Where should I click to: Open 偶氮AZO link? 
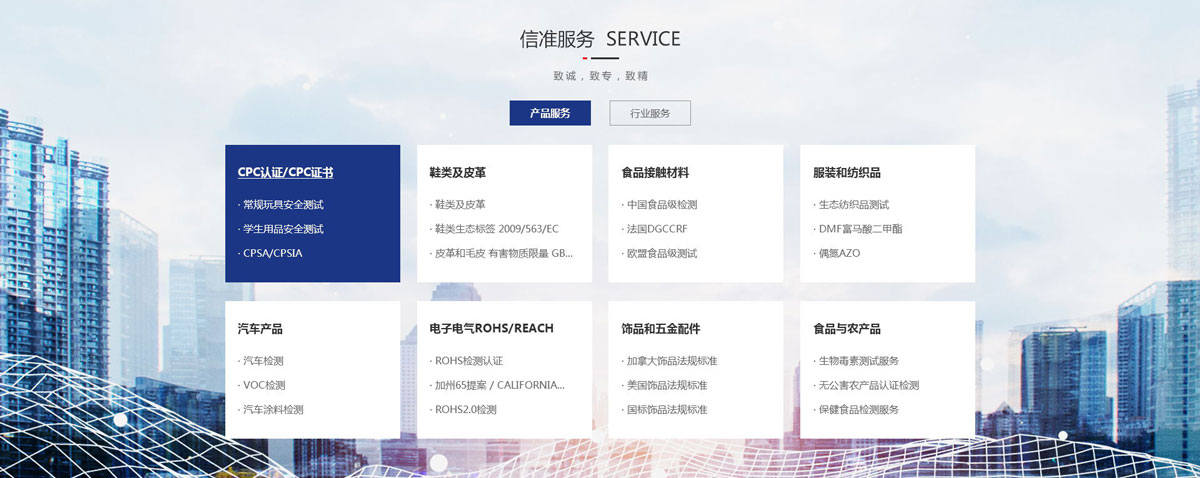coord(839,253)
